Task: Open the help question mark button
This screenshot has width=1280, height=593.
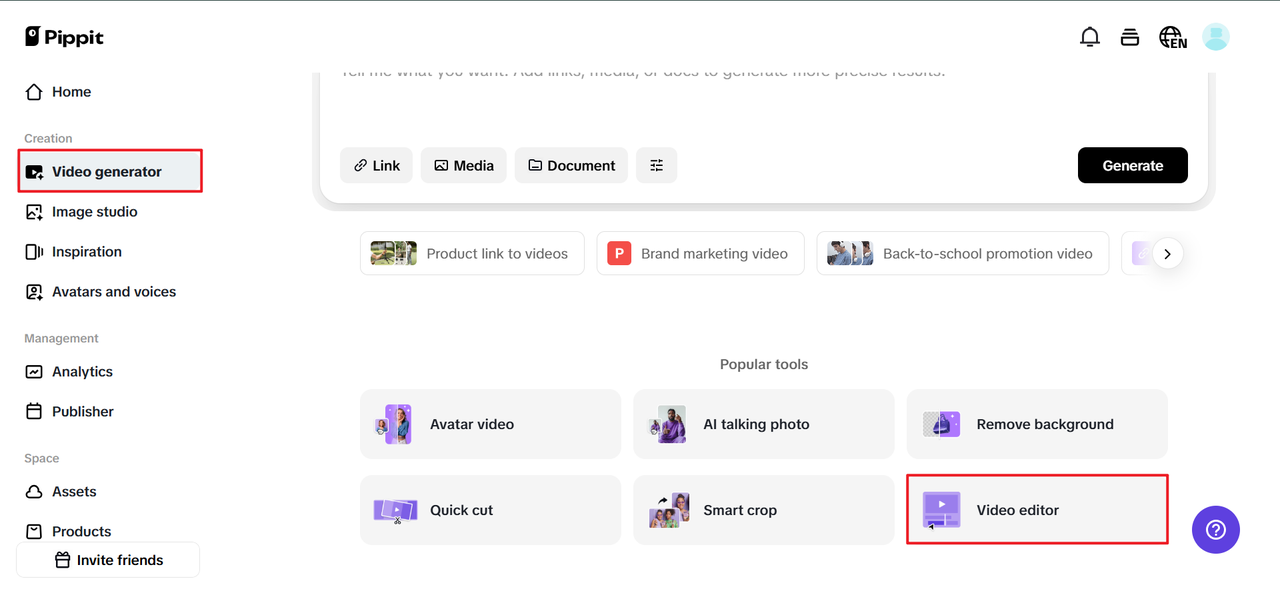Action: click(1216, 530)
